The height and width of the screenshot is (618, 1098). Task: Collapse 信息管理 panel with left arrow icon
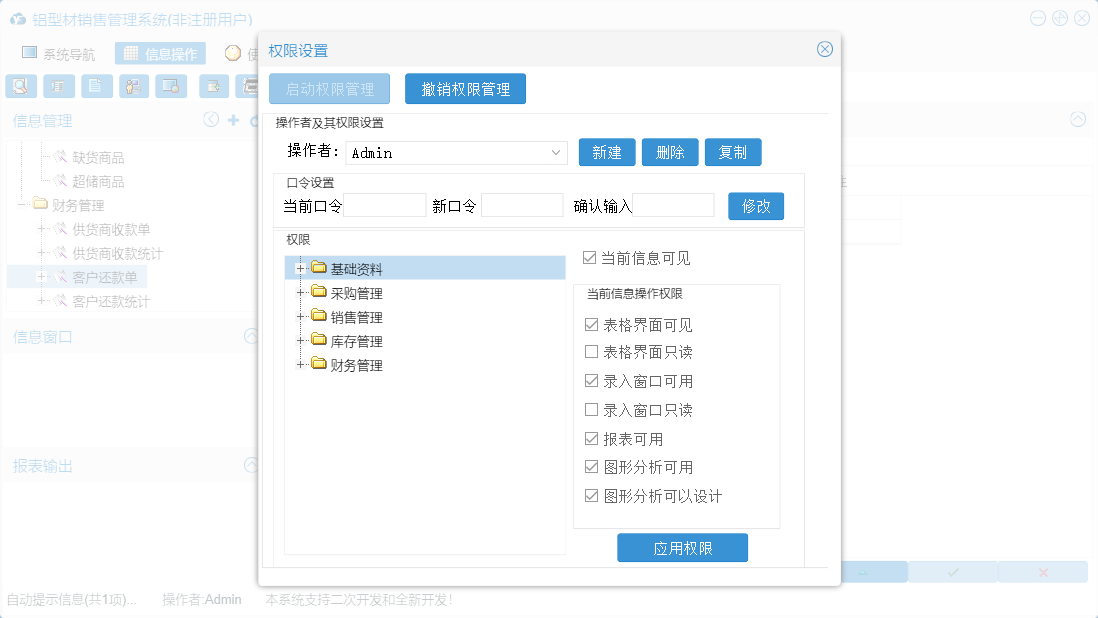(211, 120)
